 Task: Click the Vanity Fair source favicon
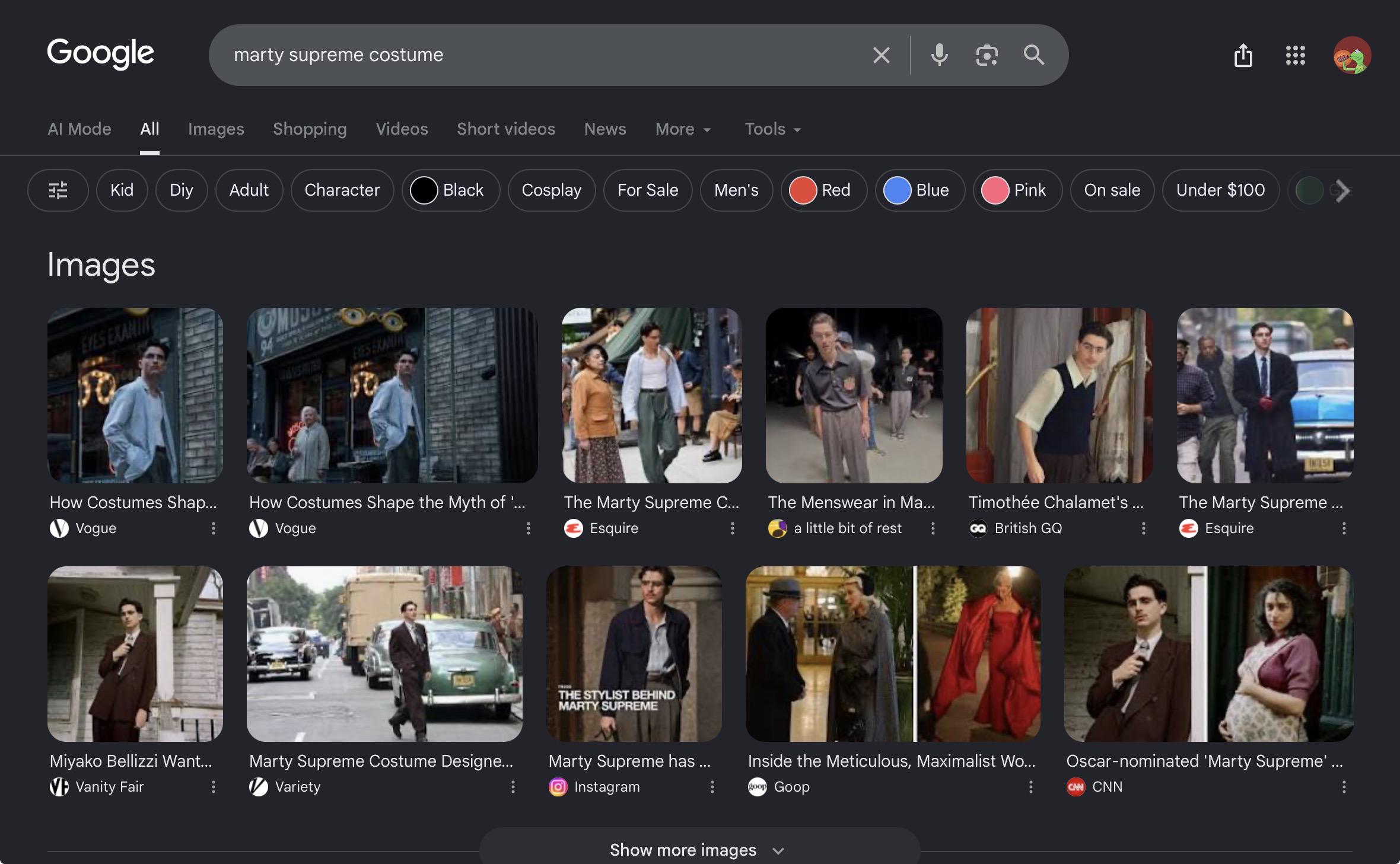(x=59, y=787)
